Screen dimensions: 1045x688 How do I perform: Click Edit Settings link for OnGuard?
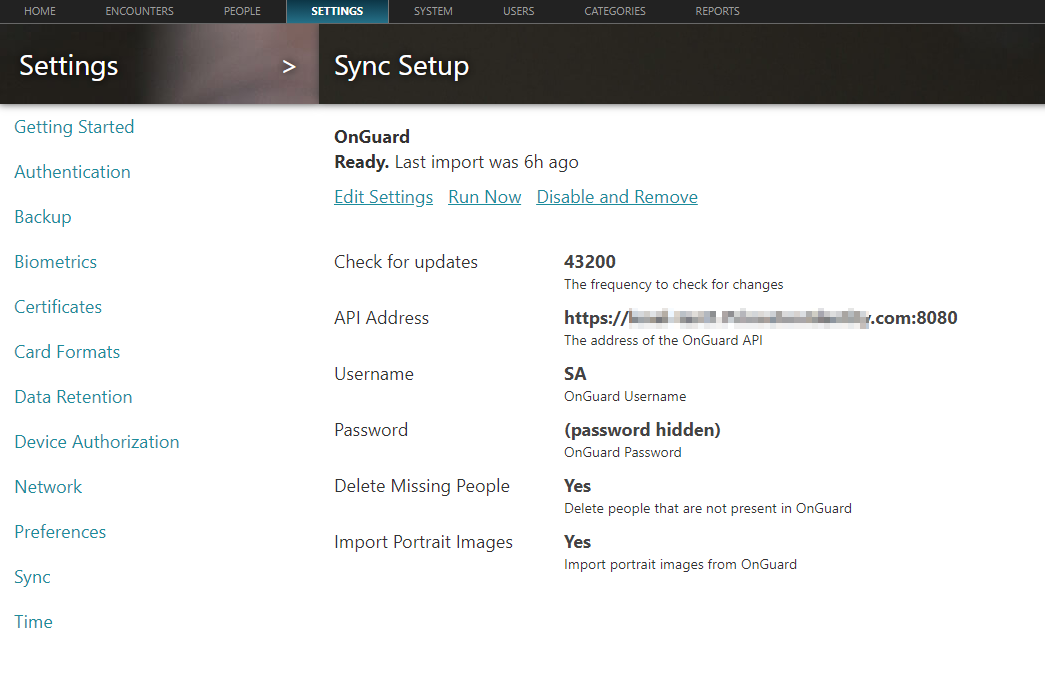(x=383, y=197)
